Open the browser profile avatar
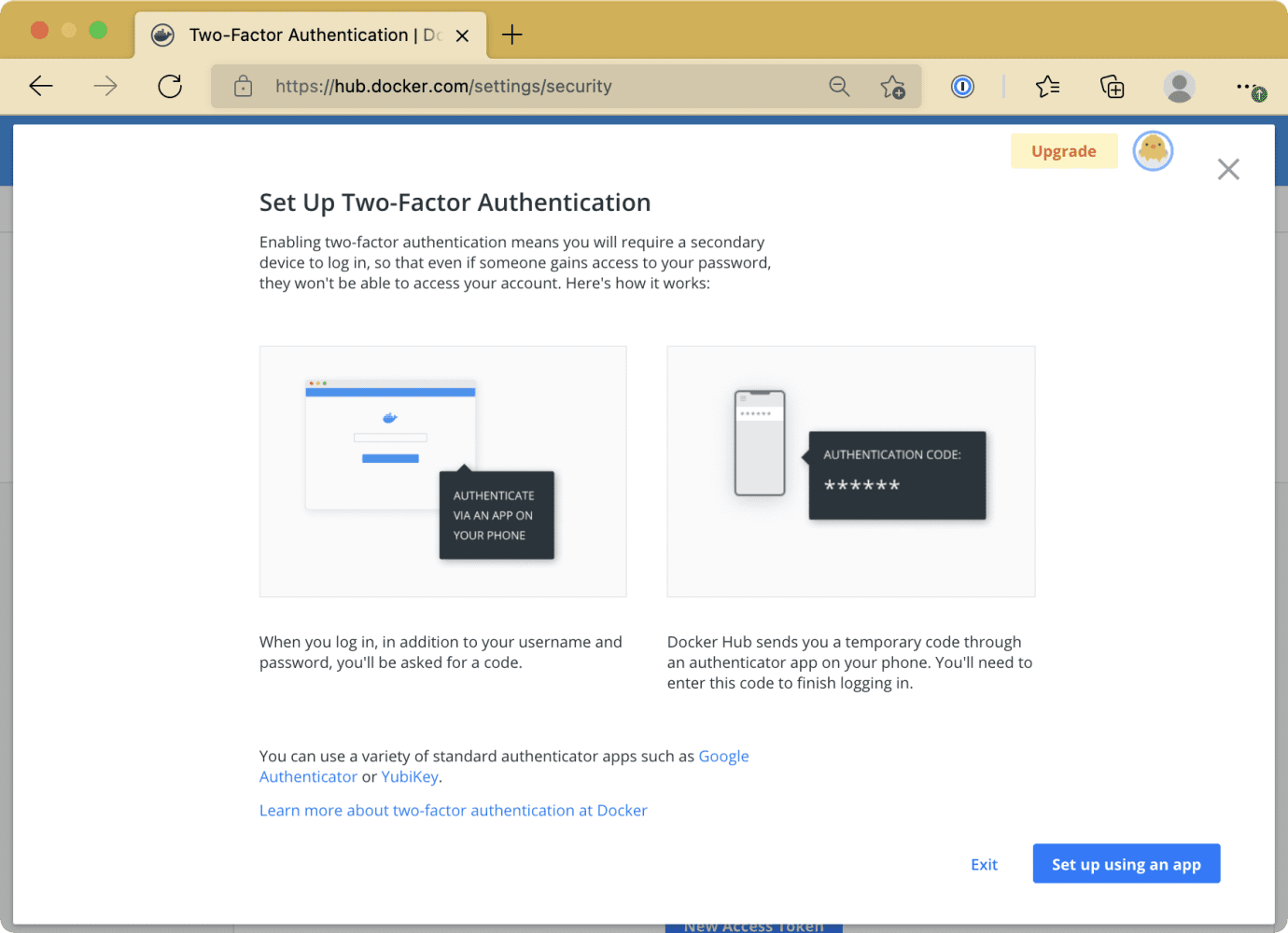This screenshot has width=1288, height=933. (1180, 87)
